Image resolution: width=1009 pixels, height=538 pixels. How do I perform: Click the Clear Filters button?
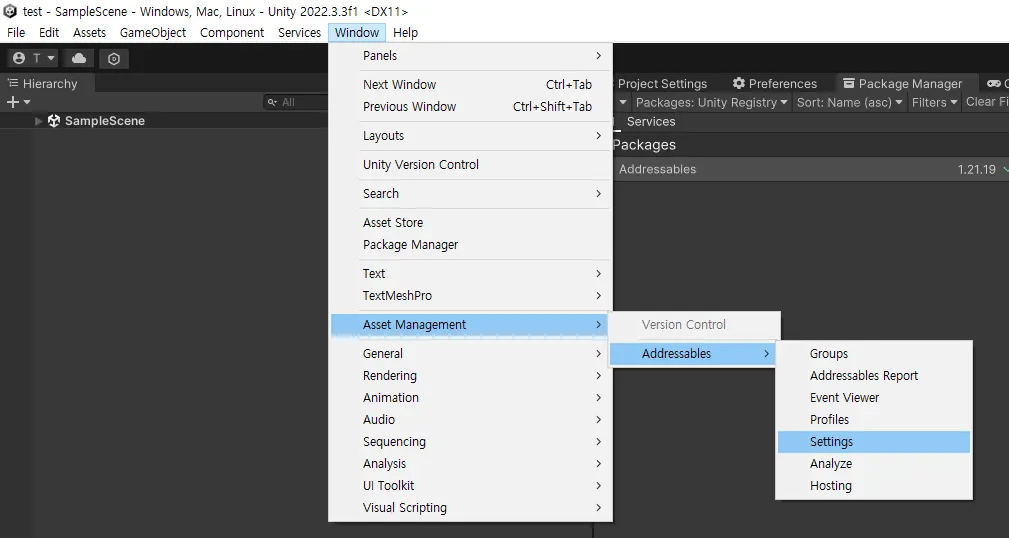point(986,102)
